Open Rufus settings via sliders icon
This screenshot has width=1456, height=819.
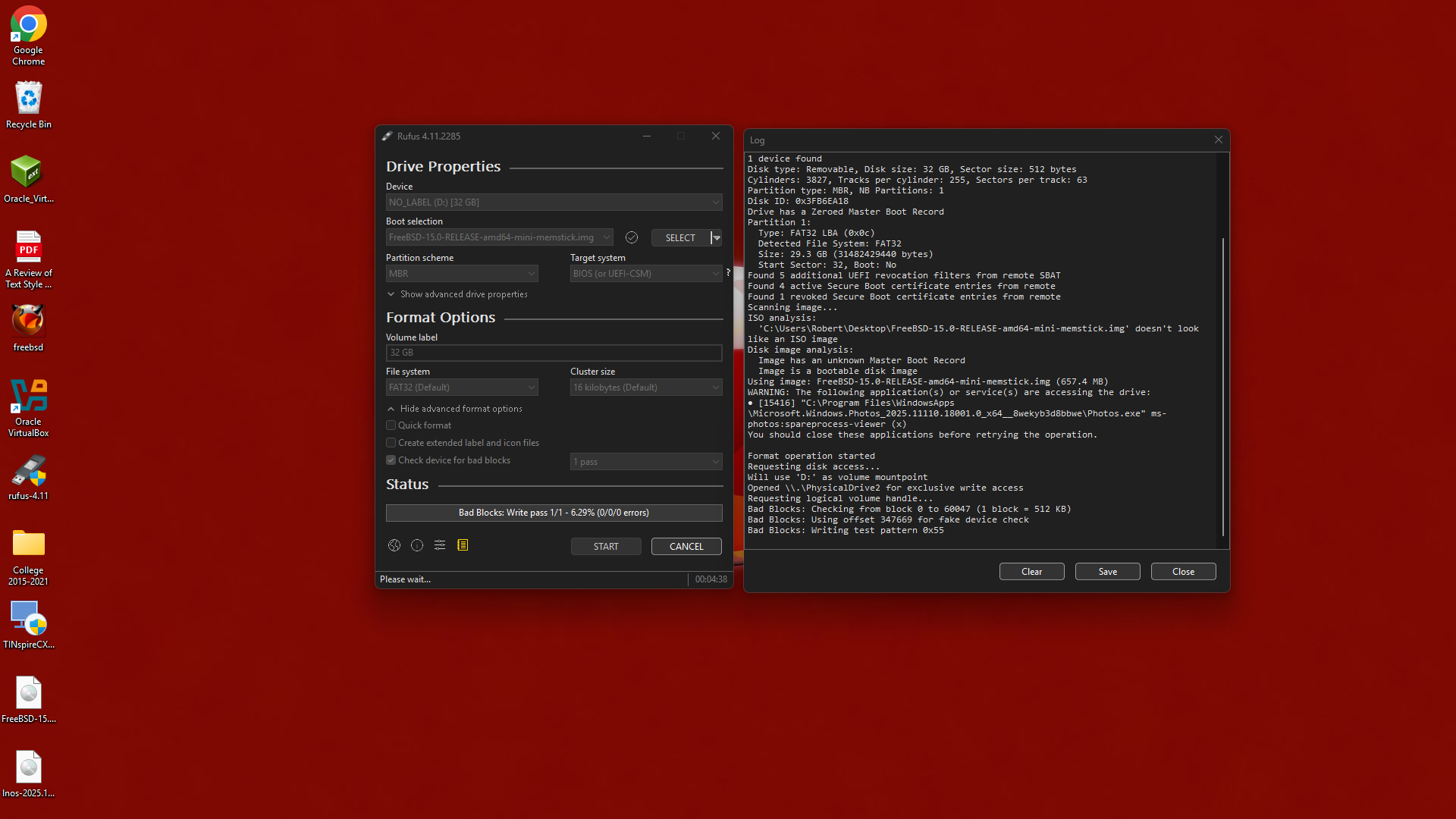(x=440, y=545)
